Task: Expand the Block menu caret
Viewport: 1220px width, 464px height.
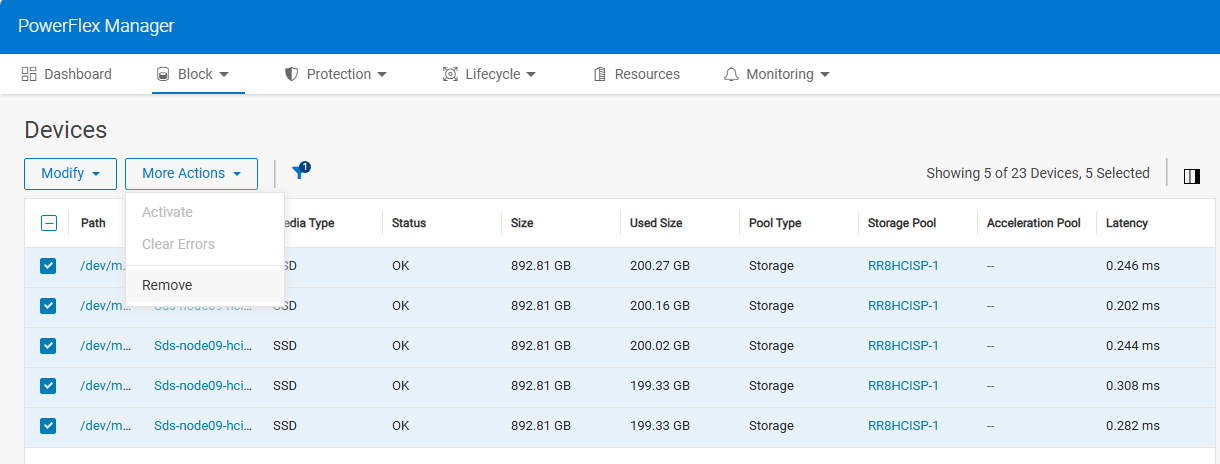Action: (224, 75)
